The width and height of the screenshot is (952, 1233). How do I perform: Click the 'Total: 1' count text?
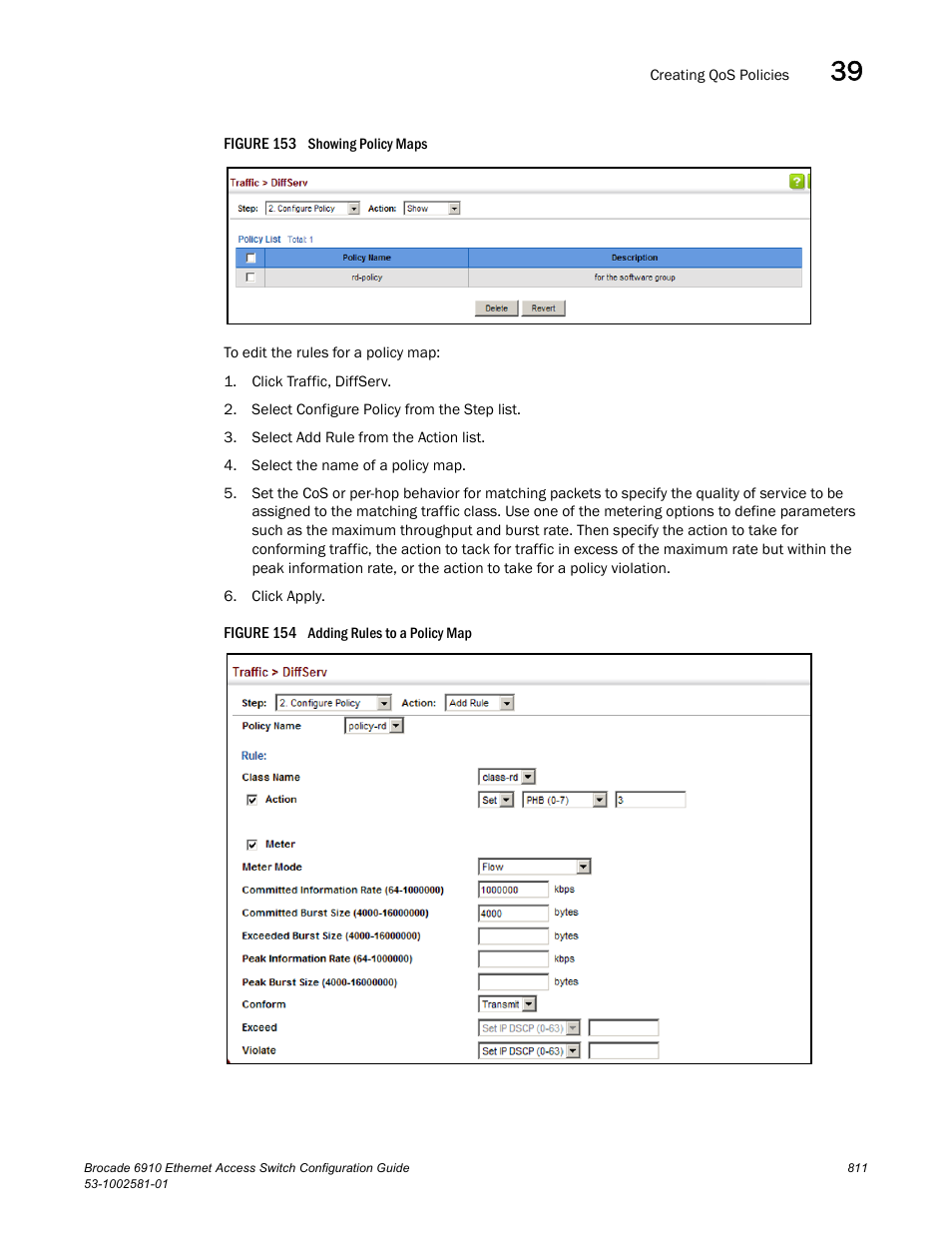tap(300, 240)
